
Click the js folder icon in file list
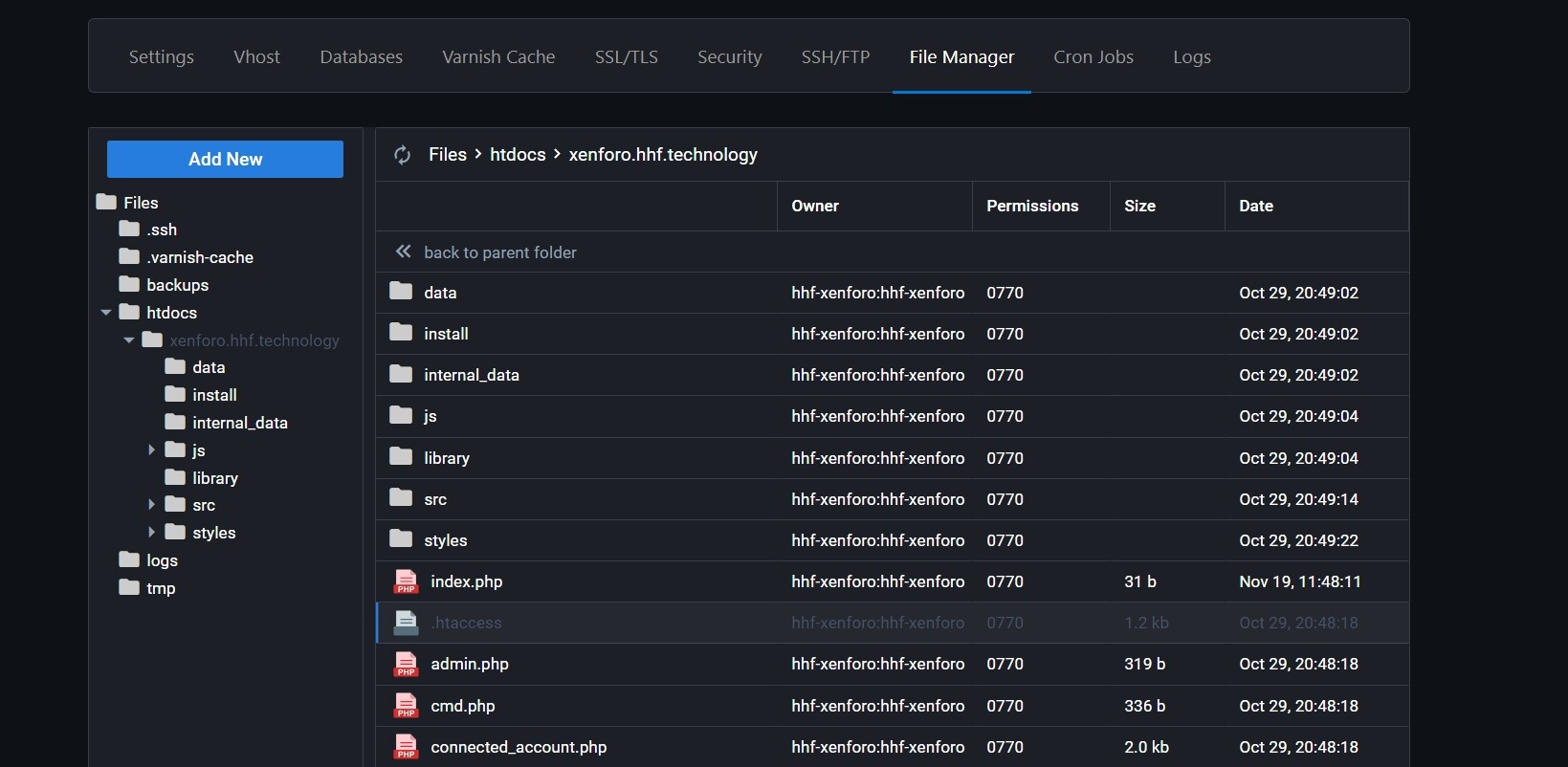401,414
